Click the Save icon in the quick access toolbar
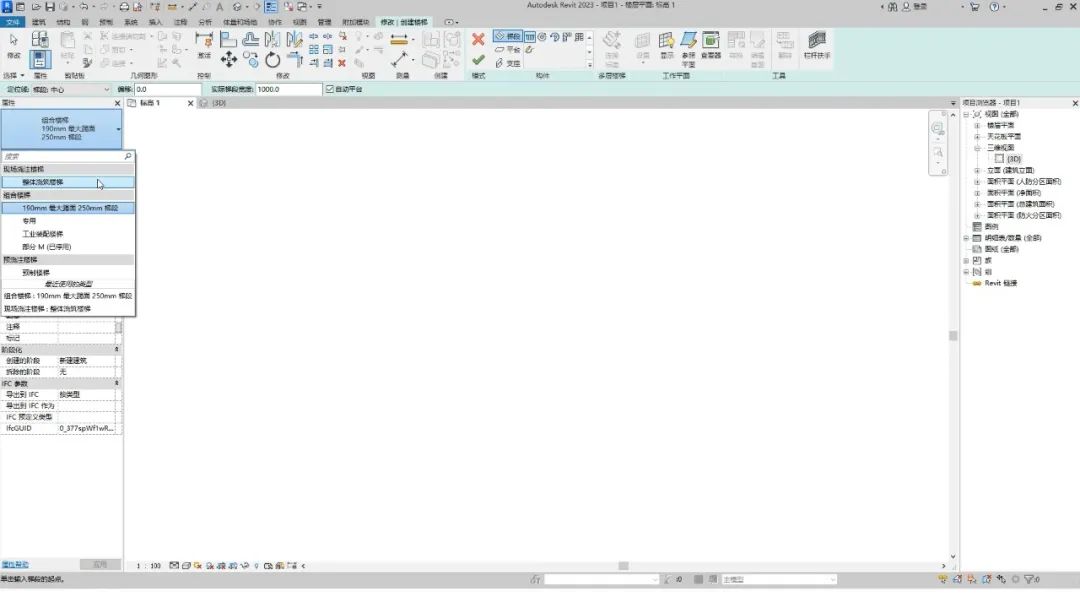The image size is (1080, 608). click(x=48, y=7)
